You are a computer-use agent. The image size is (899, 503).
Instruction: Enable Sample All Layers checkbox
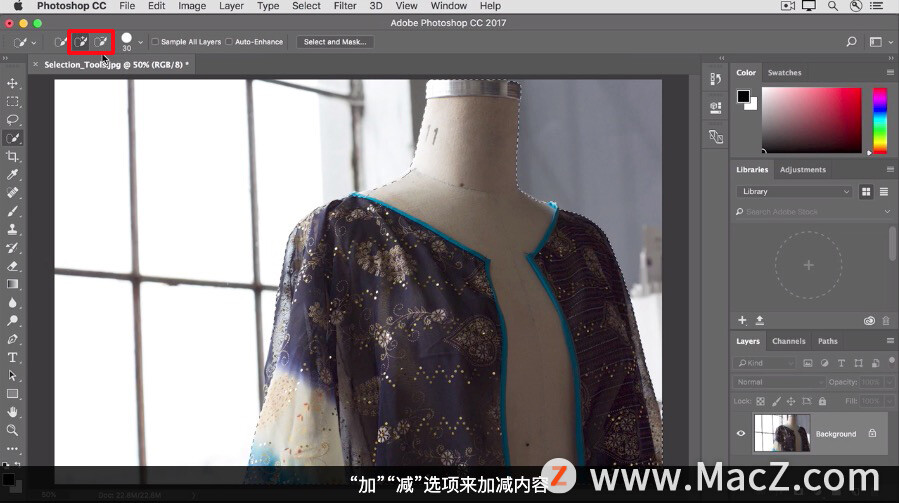click(x=155, y=42)
